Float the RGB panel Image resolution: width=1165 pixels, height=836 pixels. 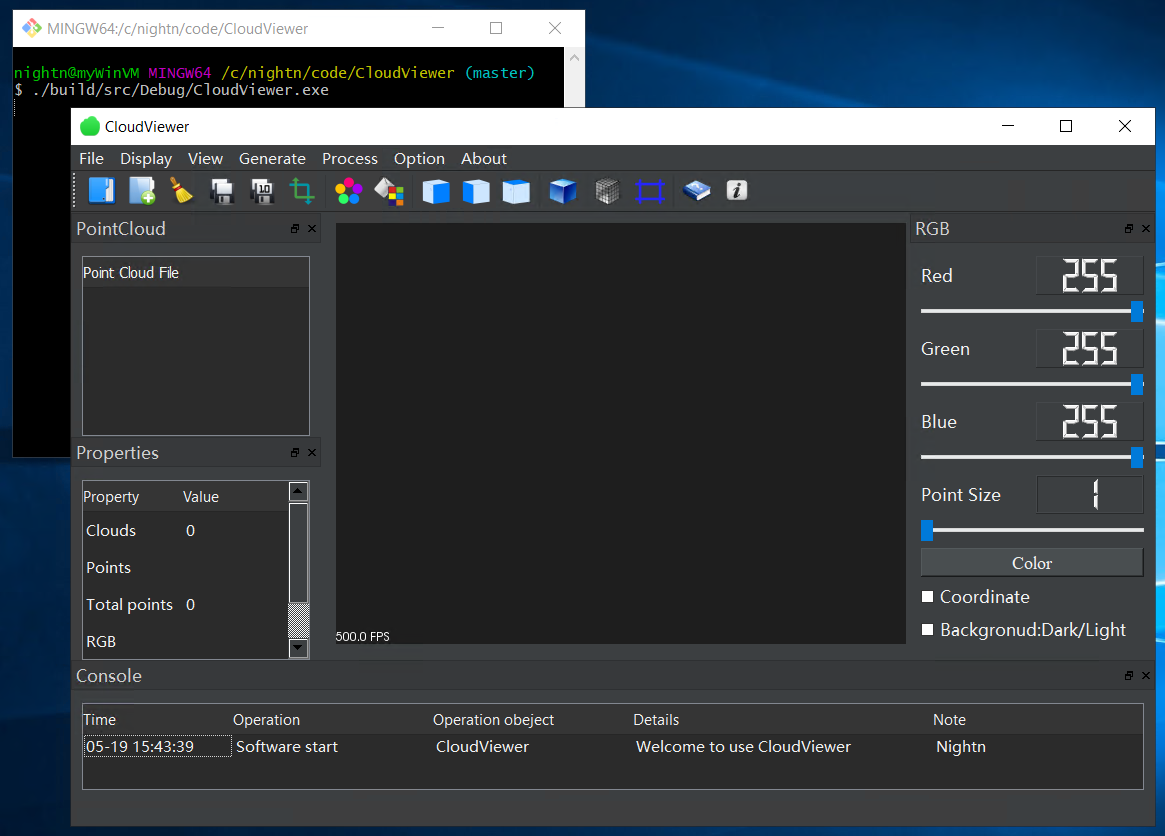pos(1128,228)
